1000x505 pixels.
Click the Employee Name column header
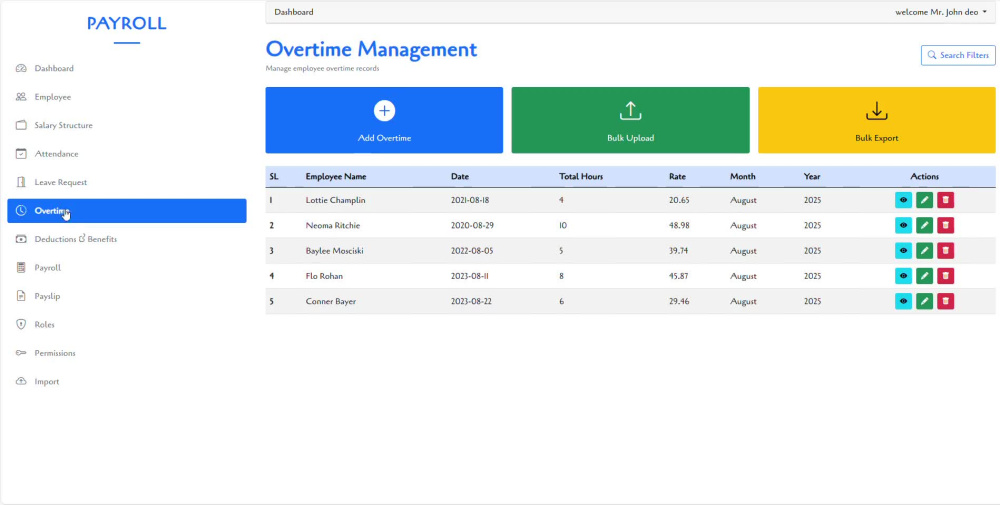tap(335, 177)
